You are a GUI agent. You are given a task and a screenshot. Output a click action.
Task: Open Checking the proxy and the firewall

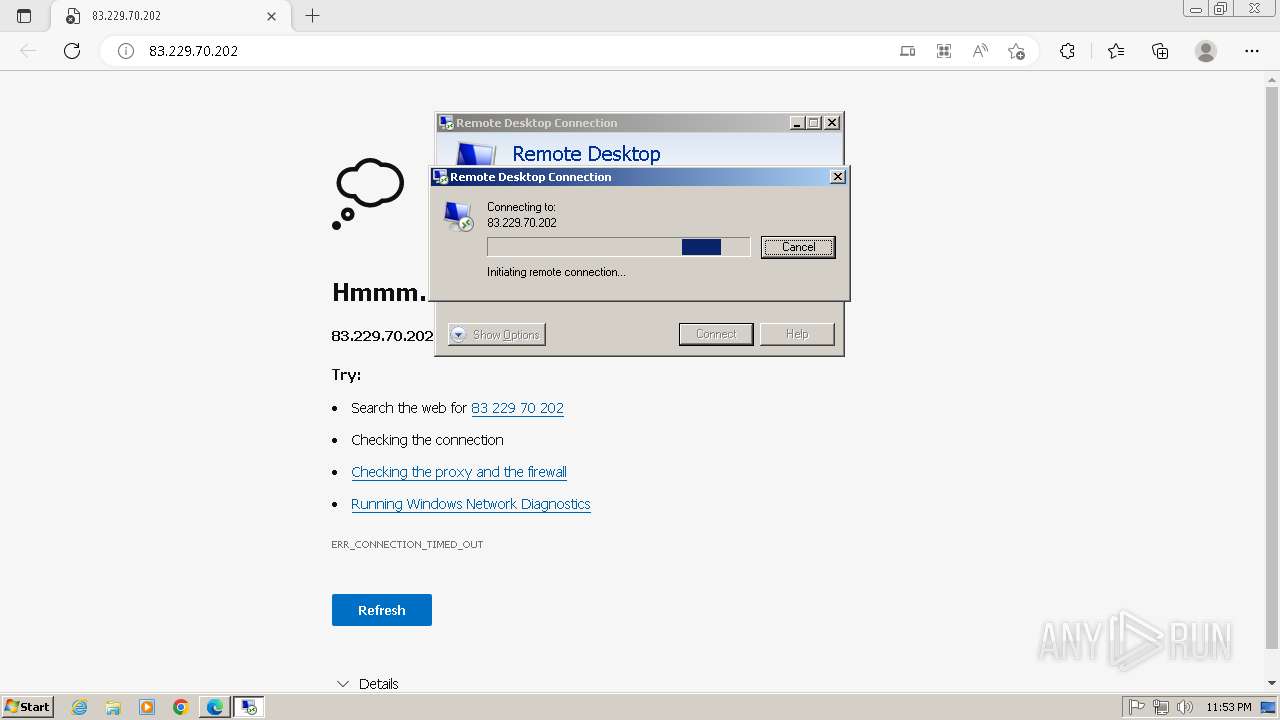[459, 472]
